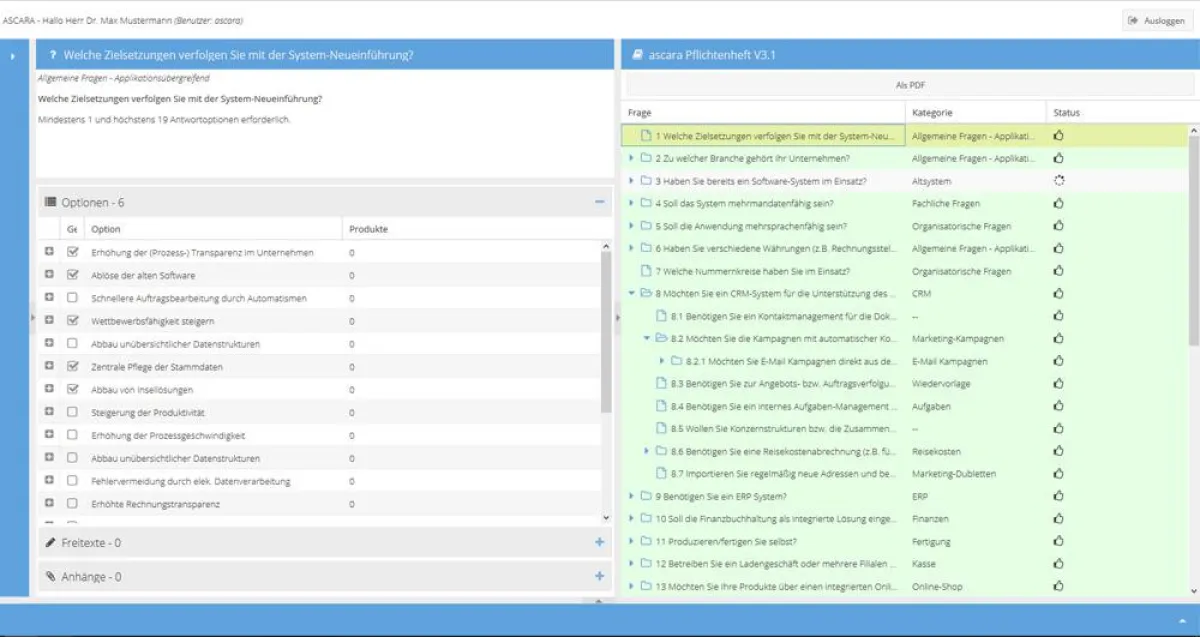Click the loading status icon for question 3

click(x=1058, y=181)
